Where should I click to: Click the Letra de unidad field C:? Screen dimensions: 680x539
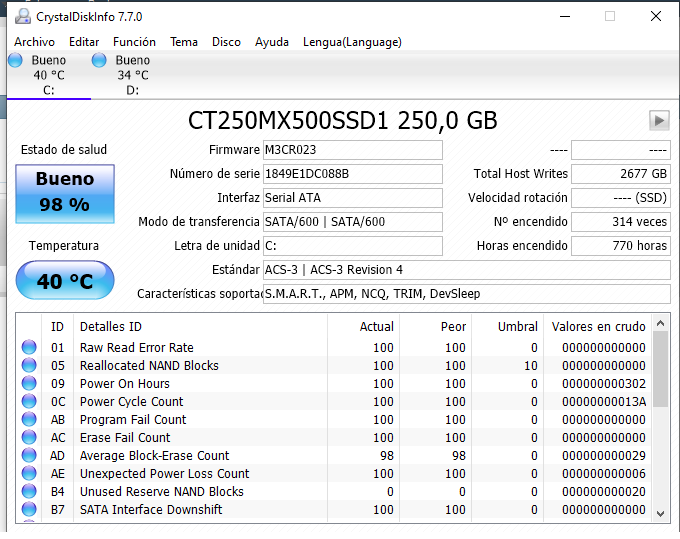pos(353,246)
